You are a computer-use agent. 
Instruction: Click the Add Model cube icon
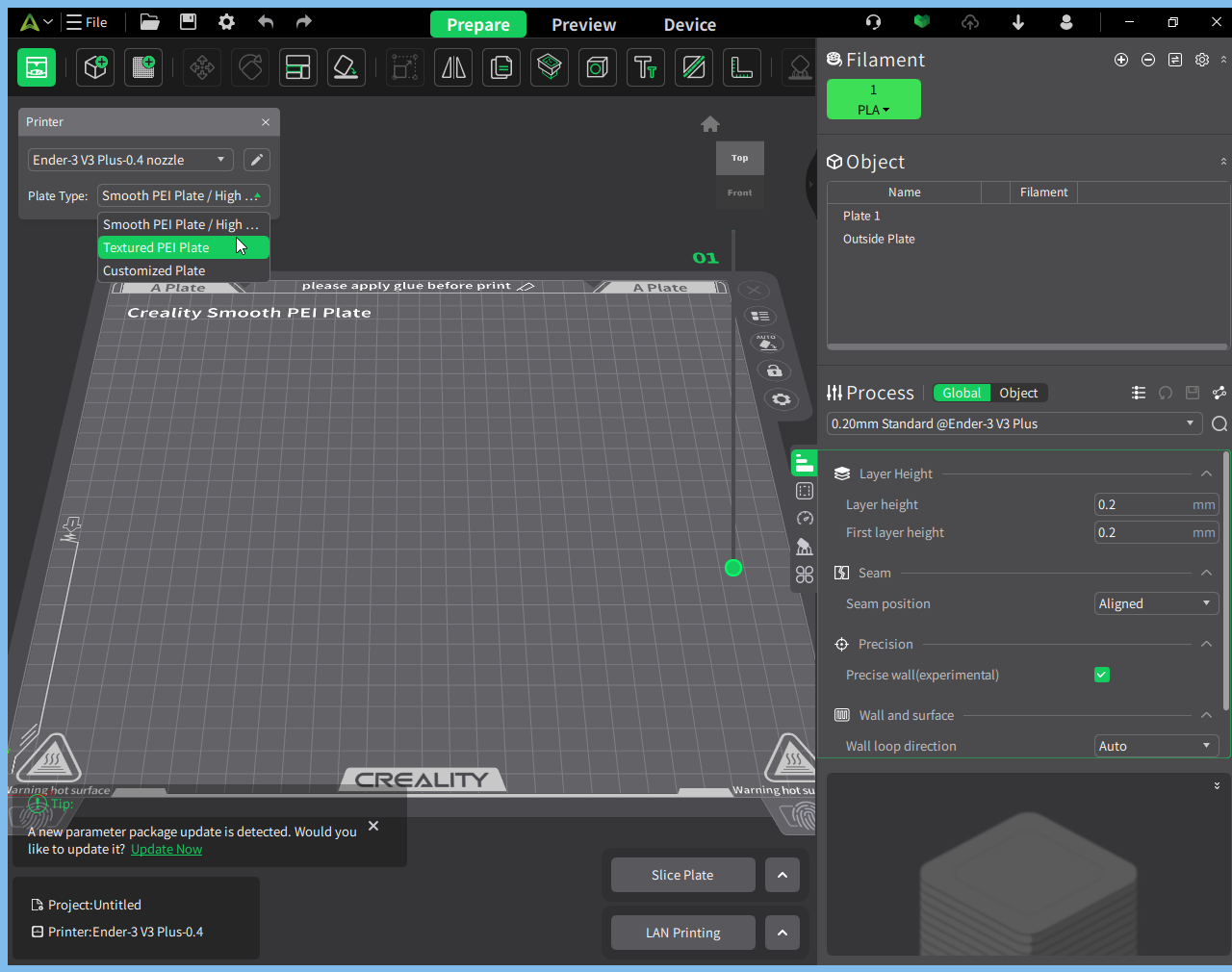coord(95,67)
